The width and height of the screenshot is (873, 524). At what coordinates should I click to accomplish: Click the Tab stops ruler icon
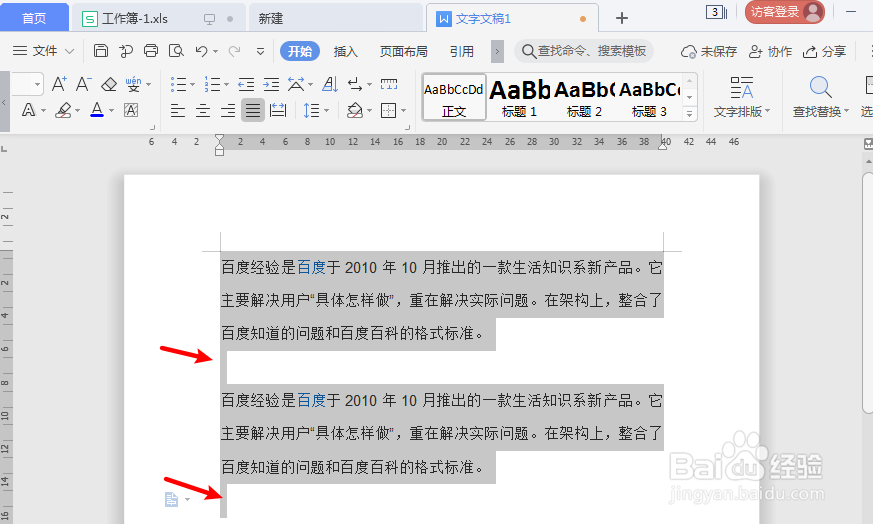pos(389,85)
